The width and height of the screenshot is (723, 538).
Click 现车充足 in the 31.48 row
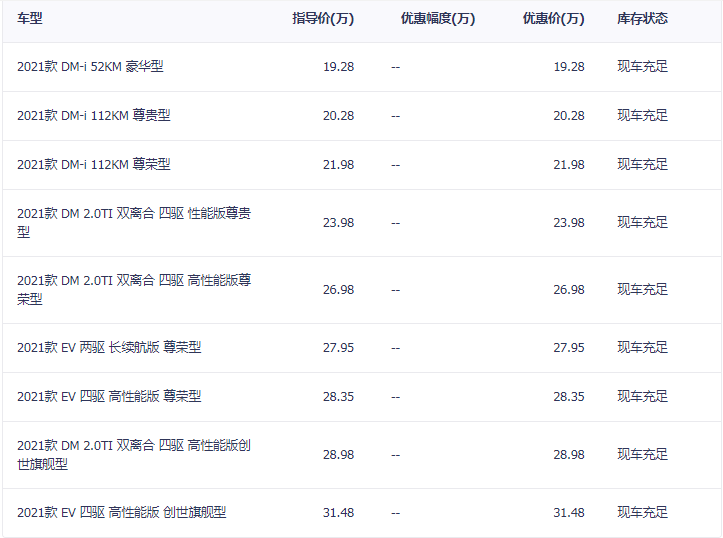642,513
